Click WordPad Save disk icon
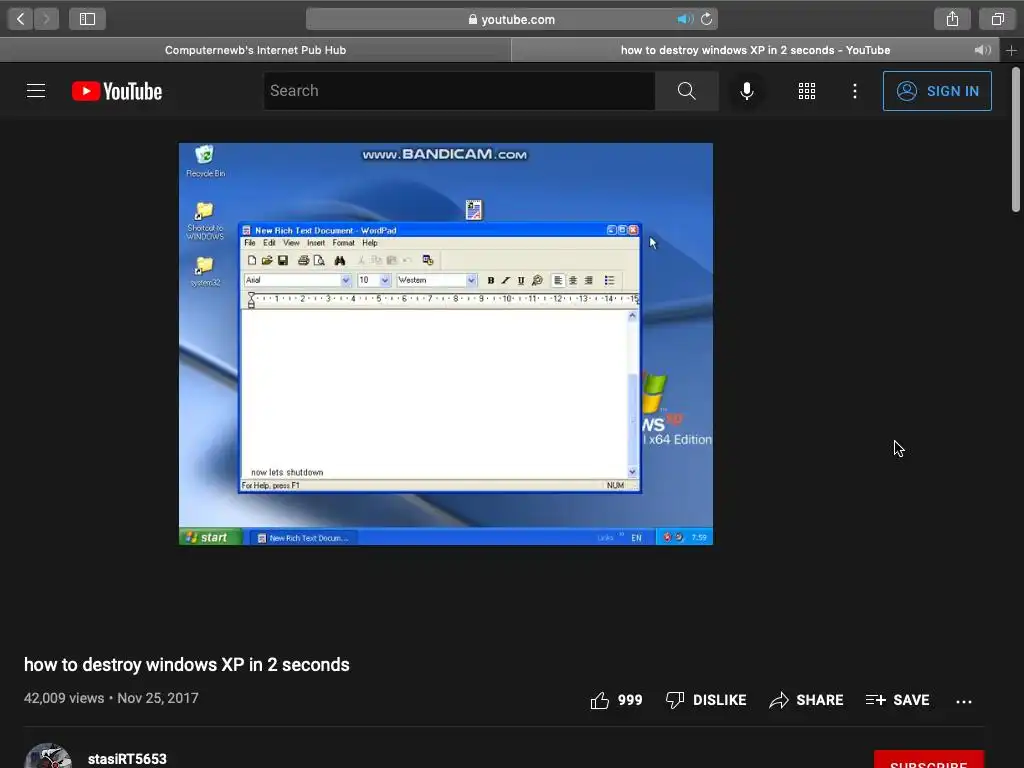Screen dimensions: 1024x768 coord(283,261)
